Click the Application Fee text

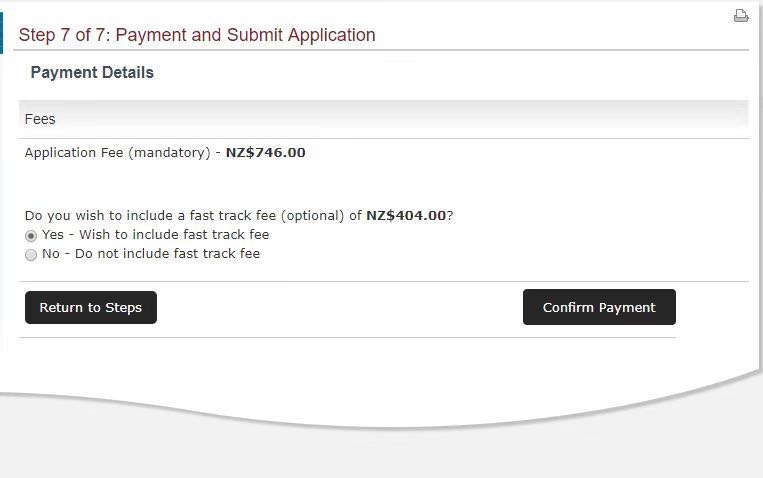pos(74,153)
